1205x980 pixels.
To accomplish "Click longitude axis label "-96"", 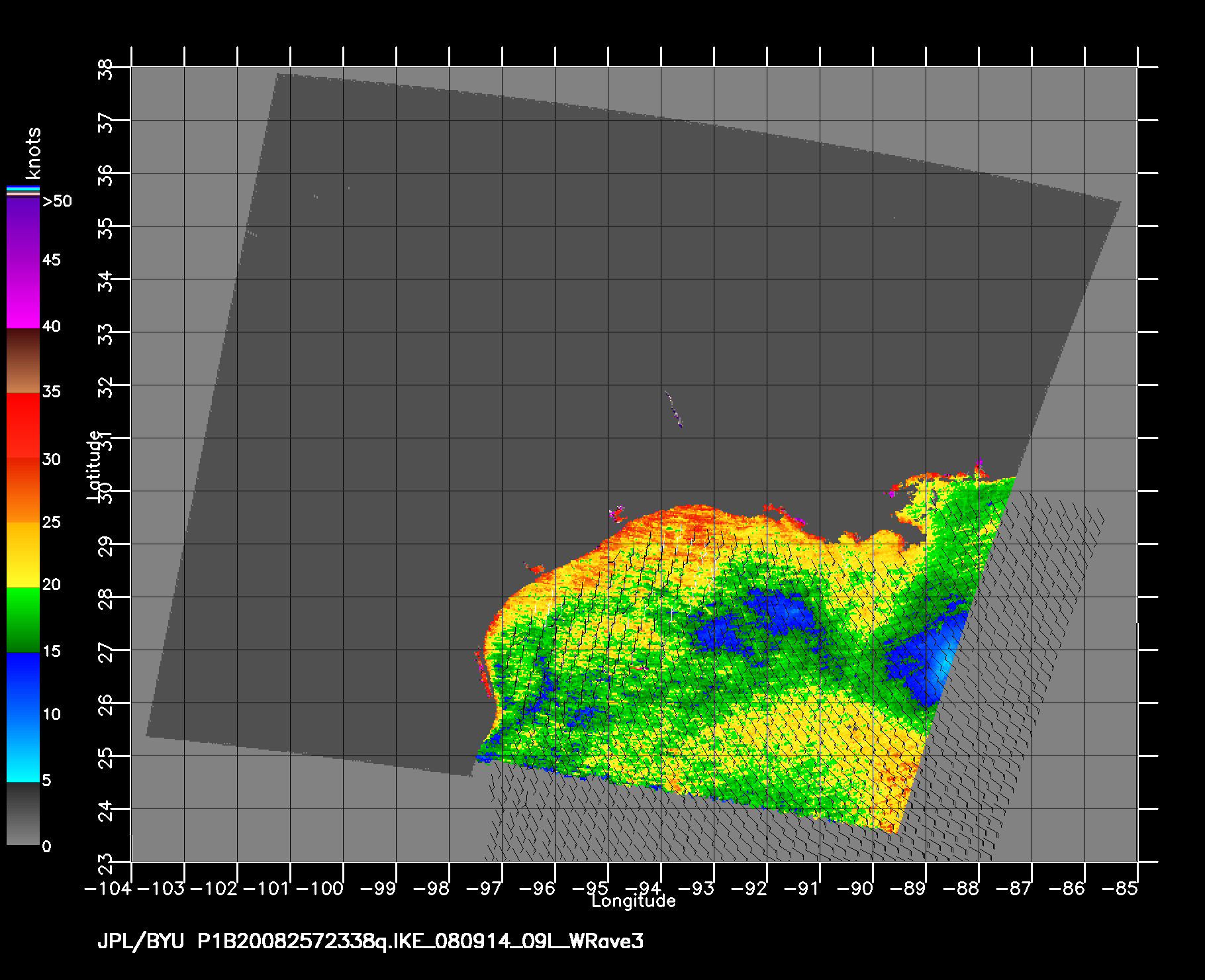I will click(538, 889).
